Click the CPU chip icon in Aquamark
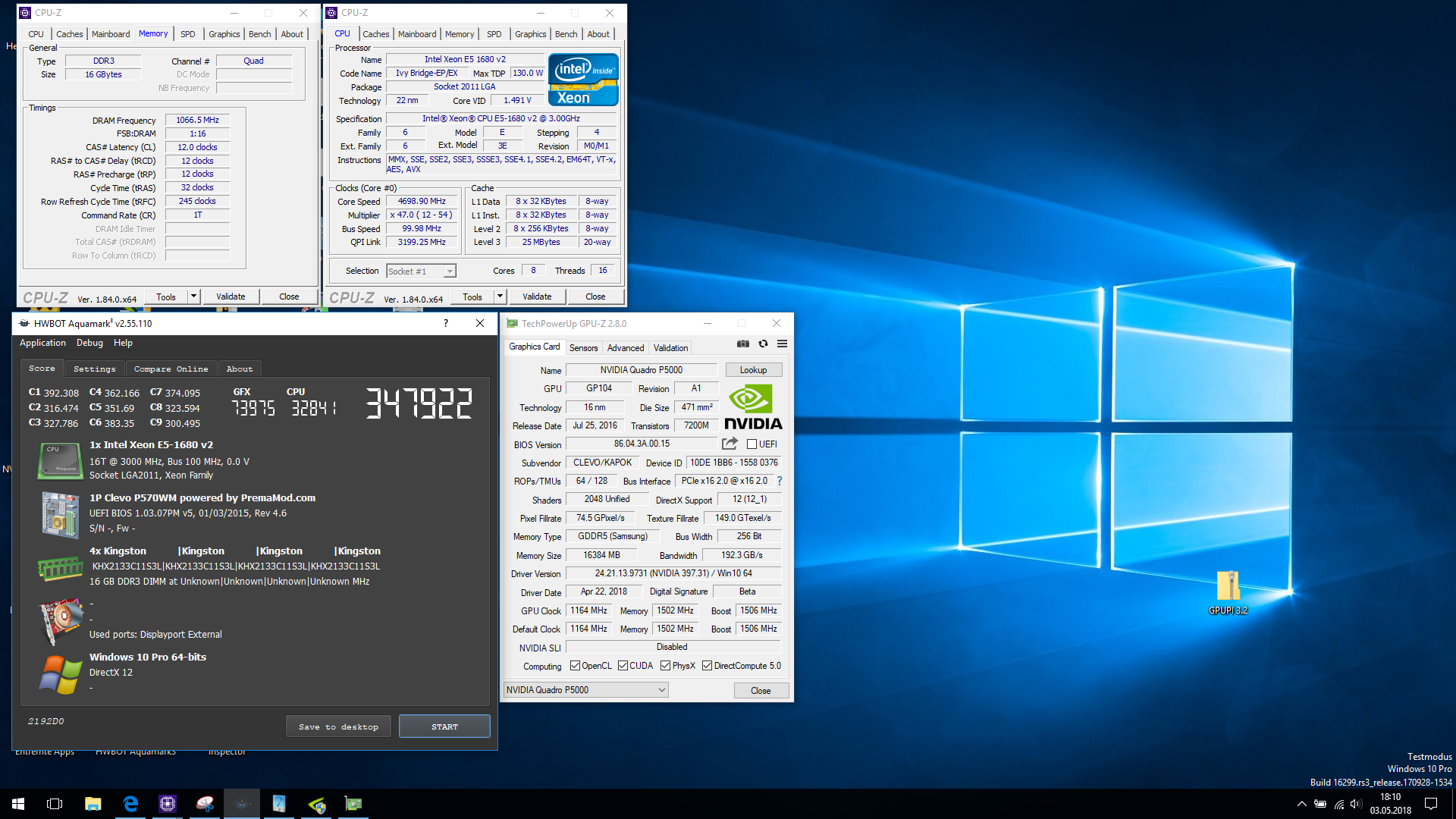This screenshot has height=819, width=1456. [60, 460]
